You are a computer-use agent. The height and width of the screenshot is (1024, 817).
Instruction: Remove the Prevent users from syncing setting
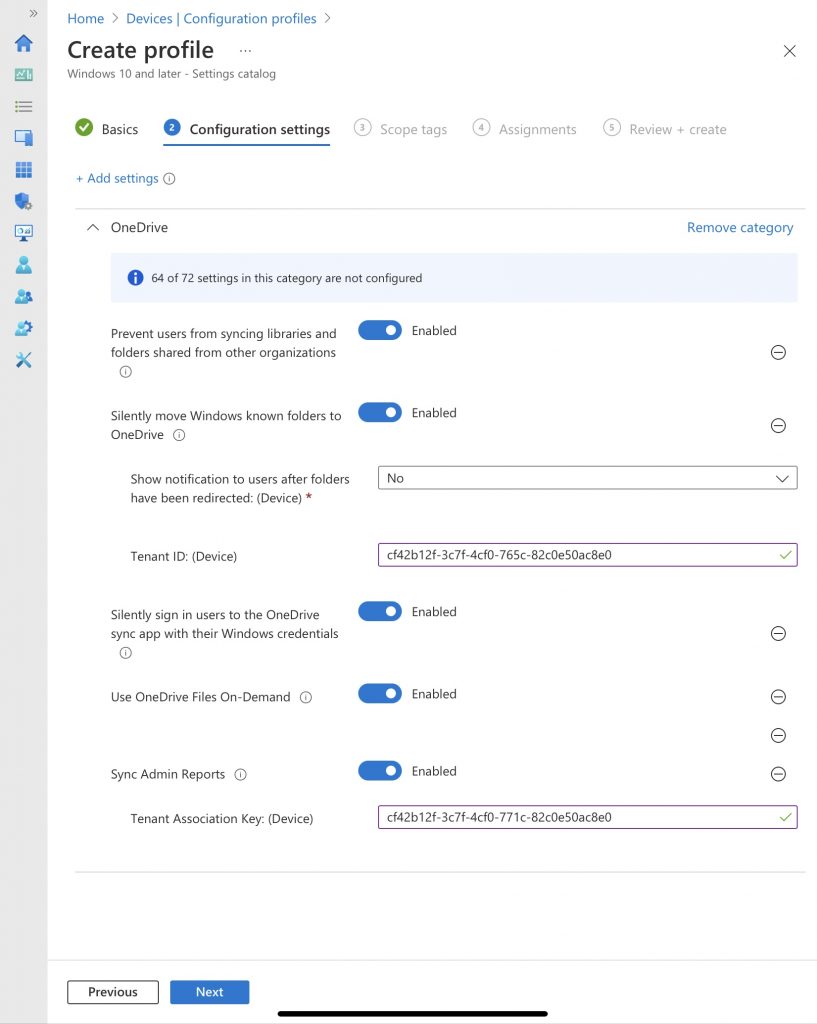(778, 353)
